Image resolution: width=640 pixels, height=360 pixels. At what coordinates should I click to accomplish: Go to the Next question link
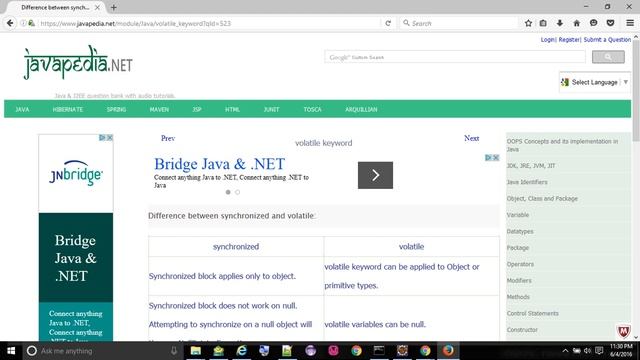click(471, 138)
